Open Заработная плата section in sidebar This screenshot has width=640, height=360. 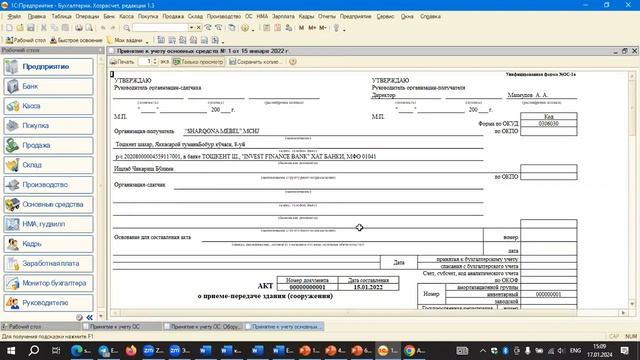[49, 263]
